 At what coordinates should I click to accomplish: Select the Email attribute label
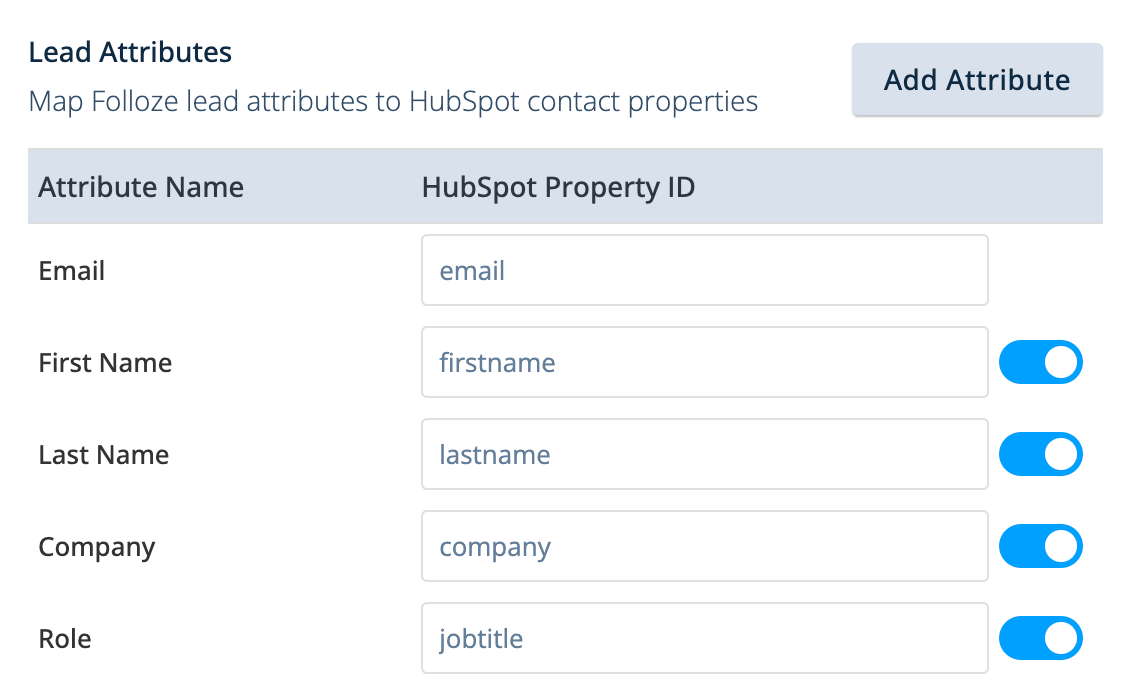(72, 271)
